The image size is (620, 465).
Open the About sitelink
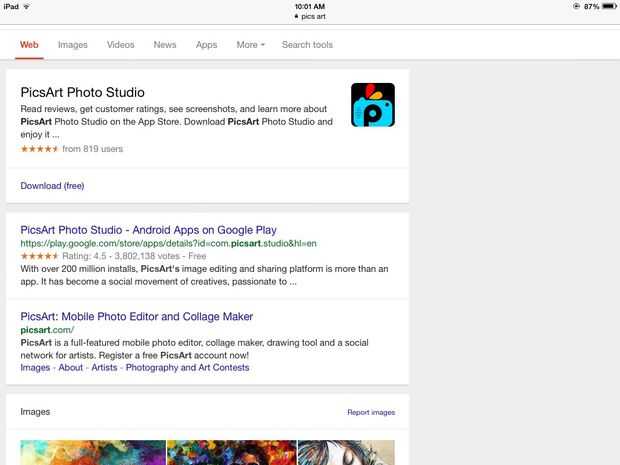71,368
